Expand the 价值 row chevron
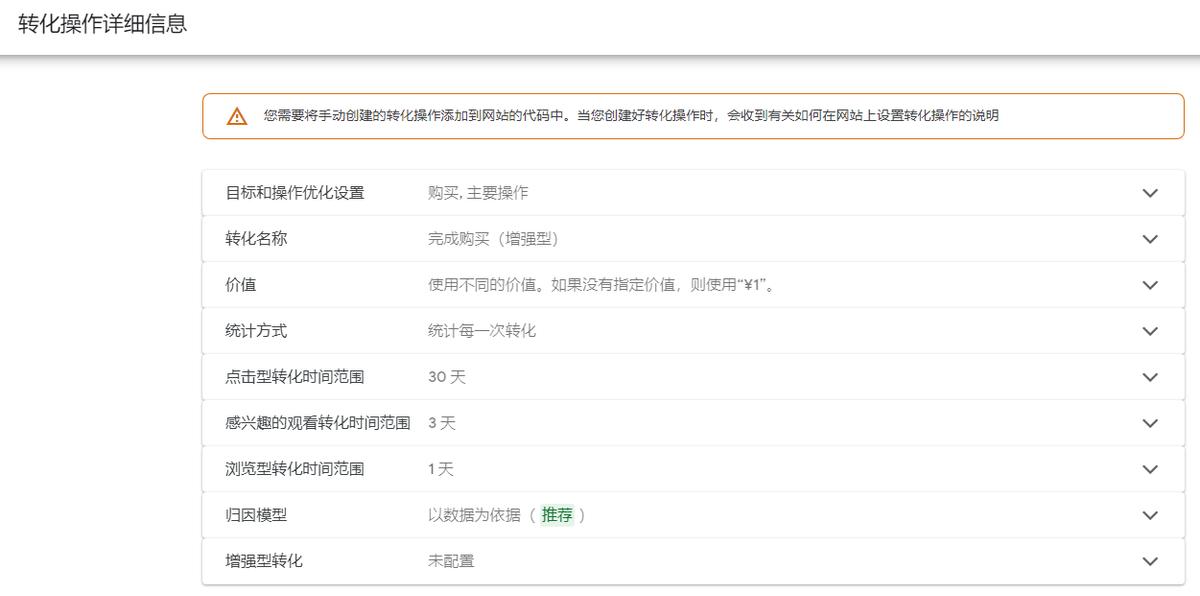This screenshot has height=596, width=1200. [1148, 285]
